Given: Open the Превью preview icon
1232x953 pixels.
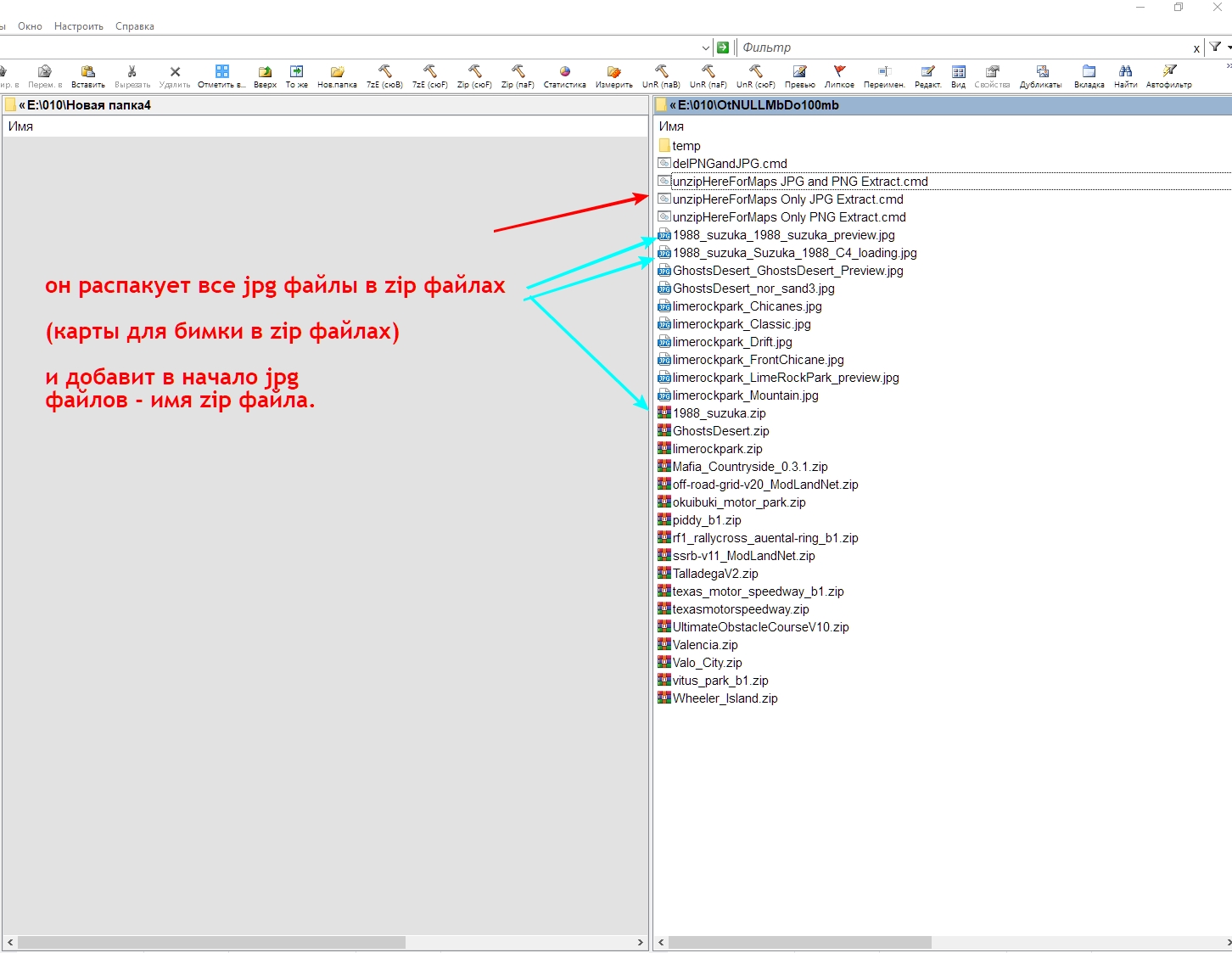Looking at the screenshot, I should (799, 71).
